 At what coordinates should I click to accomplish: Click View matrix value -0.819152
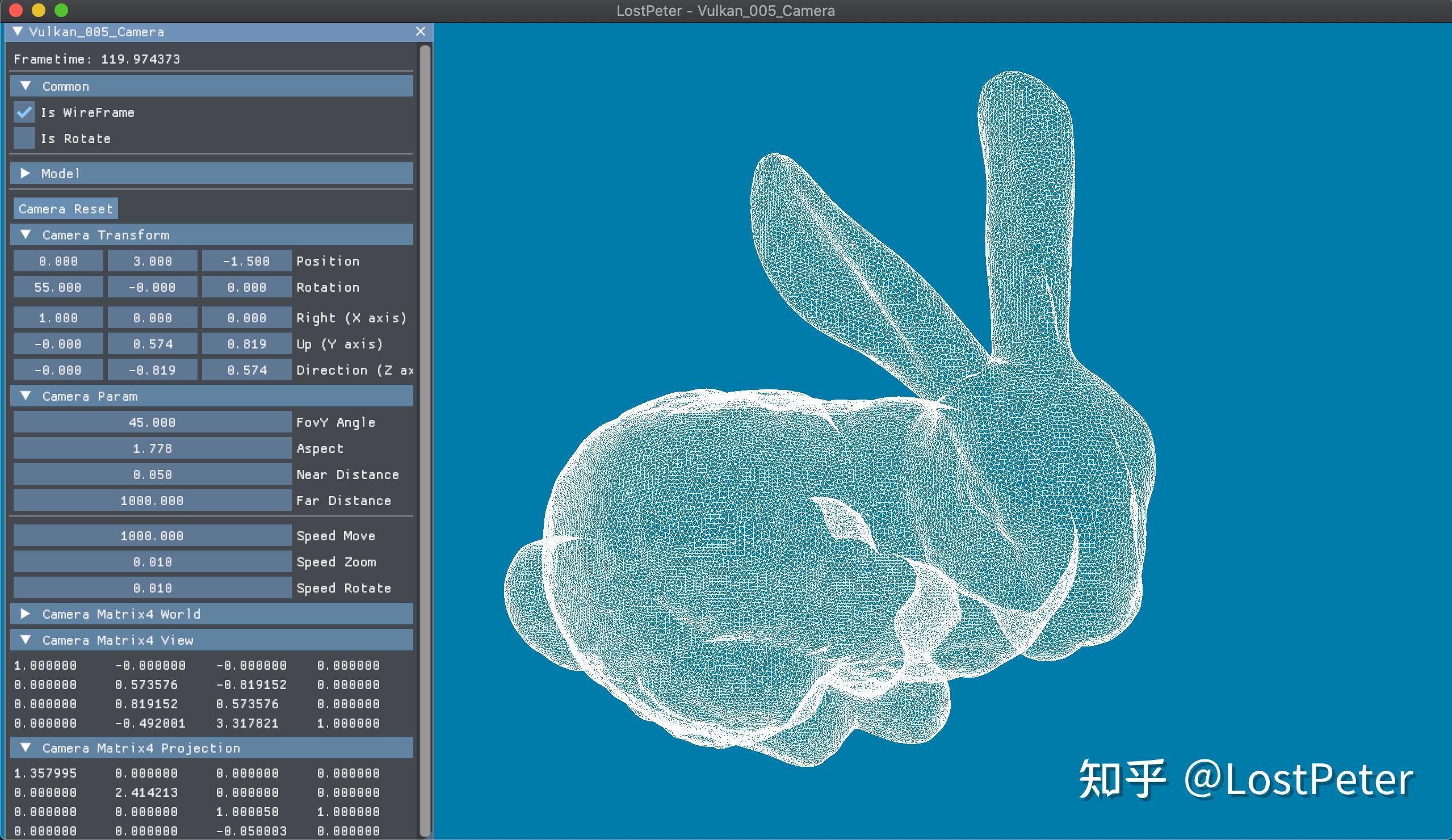[251, 684]
